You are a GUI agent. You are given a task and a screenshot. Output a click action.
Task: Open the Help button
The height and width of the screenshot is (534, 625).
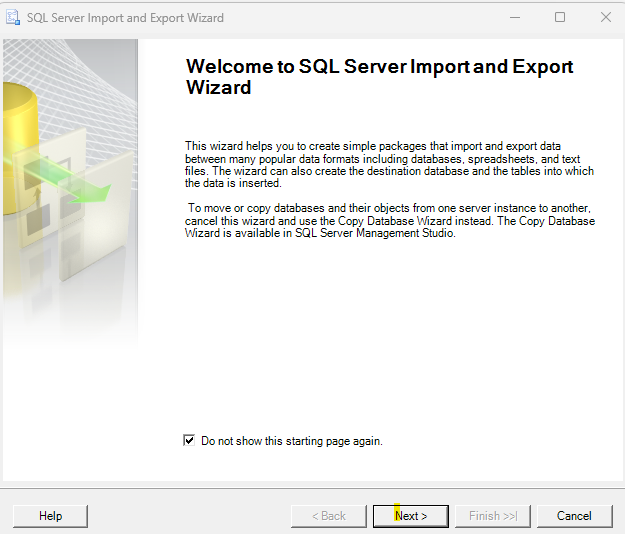click(51, 516)
